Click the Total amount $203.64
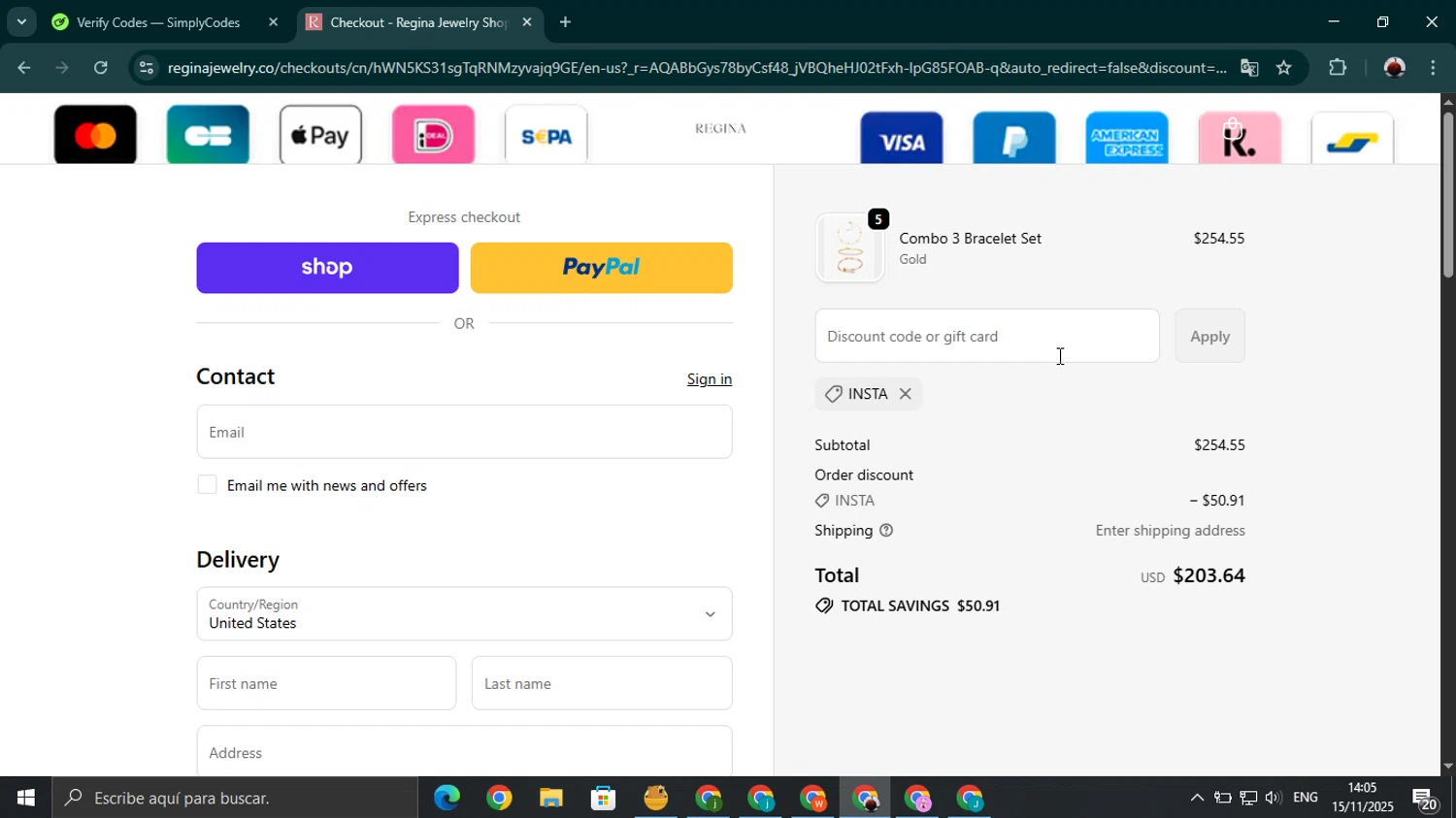The width and height of the screenshot is (1456, 818). point(1208,575)
